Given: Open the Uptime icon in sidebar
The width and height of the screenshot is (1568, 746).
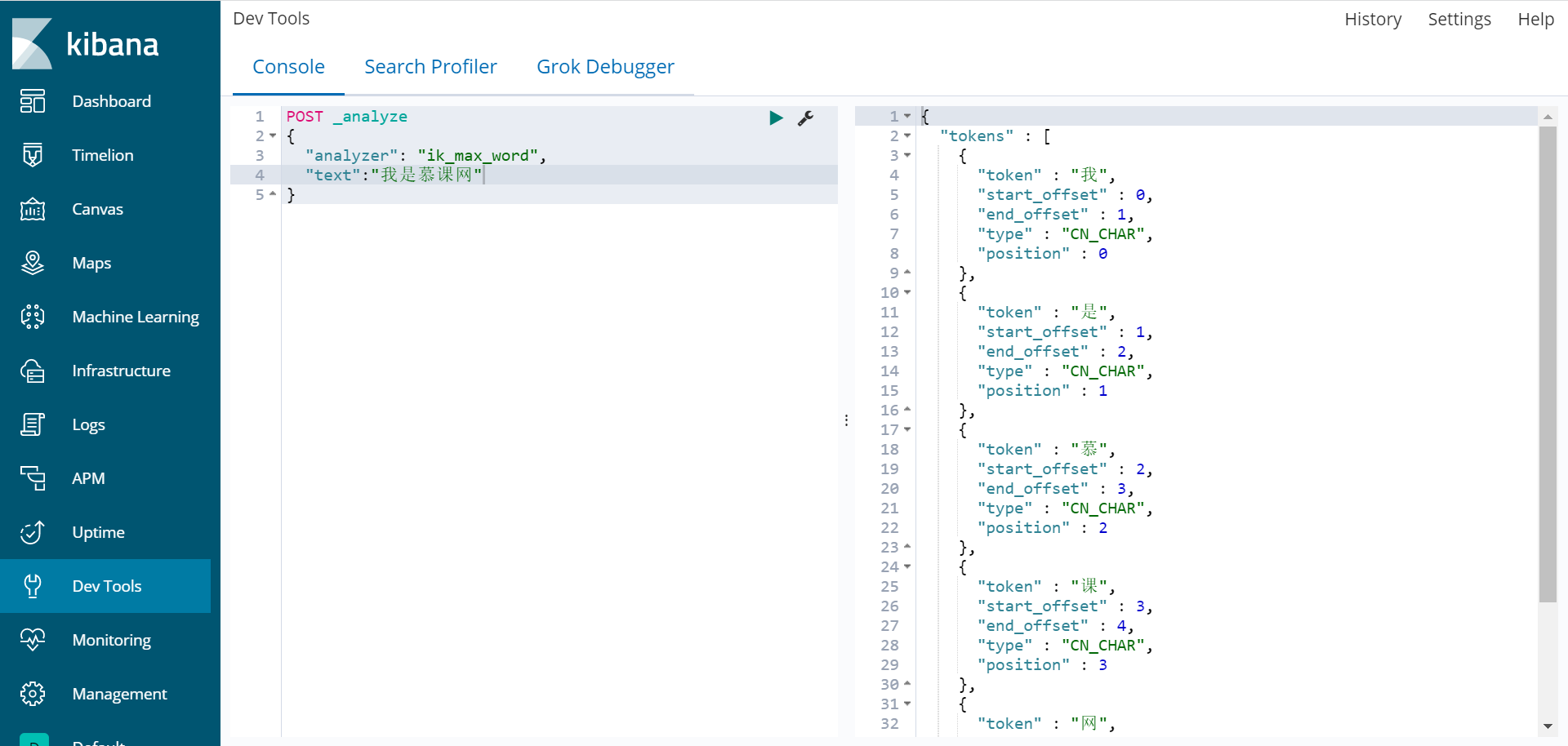Looking at the screenshot, I should (x=33, y=532).
